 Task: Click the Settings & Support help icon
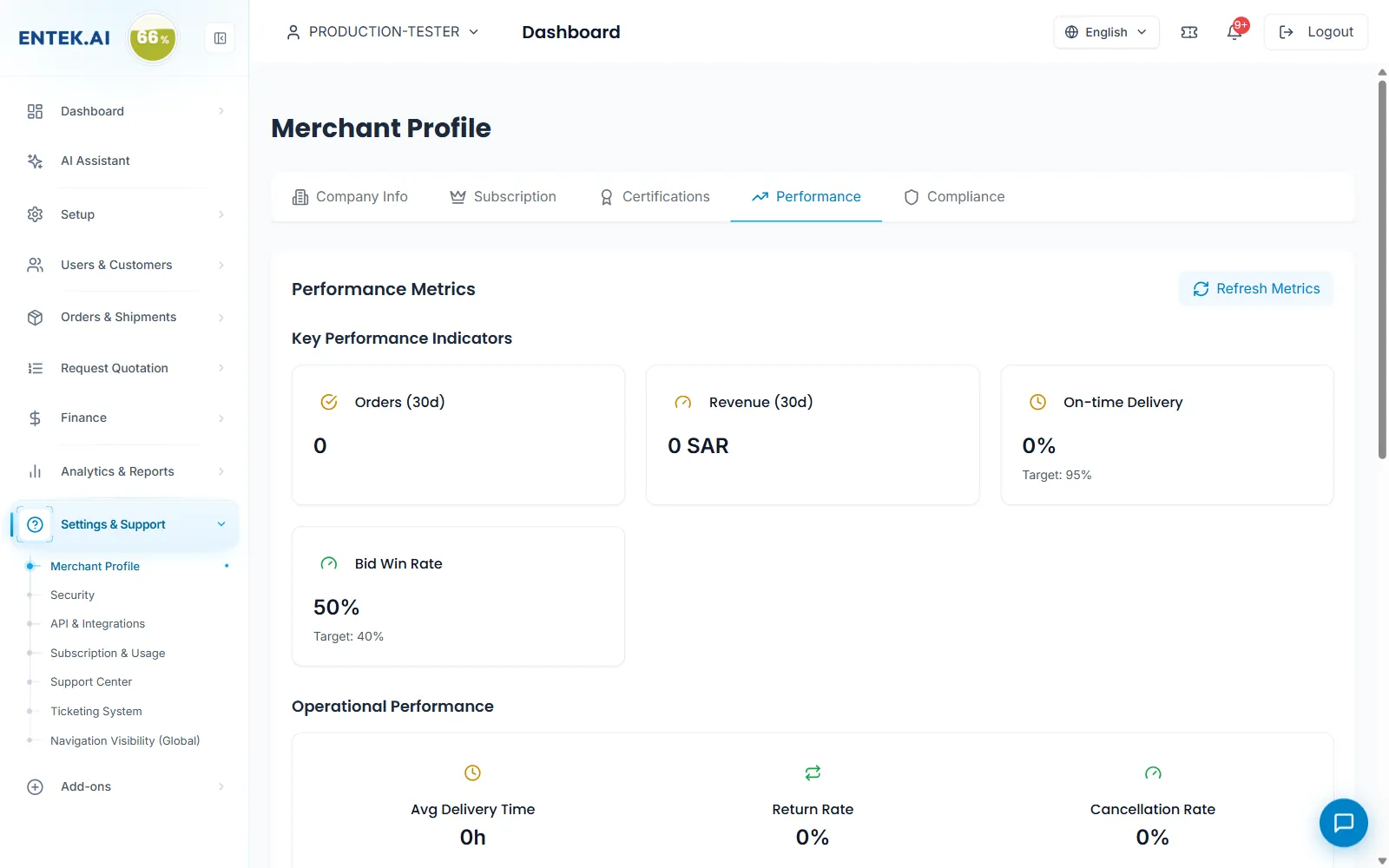(35, 524)
